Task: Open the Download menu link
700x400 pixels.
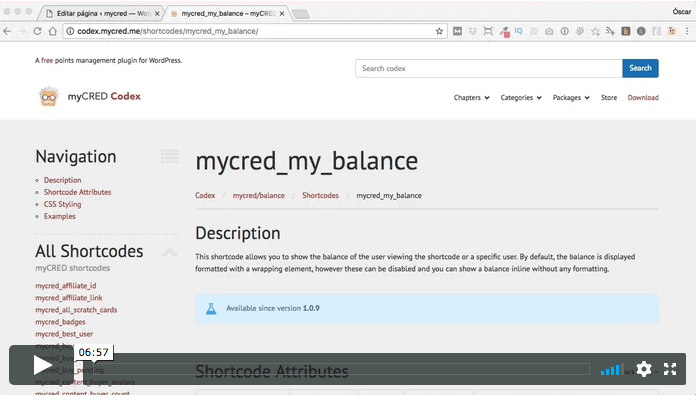Action: tap(643, 98)
